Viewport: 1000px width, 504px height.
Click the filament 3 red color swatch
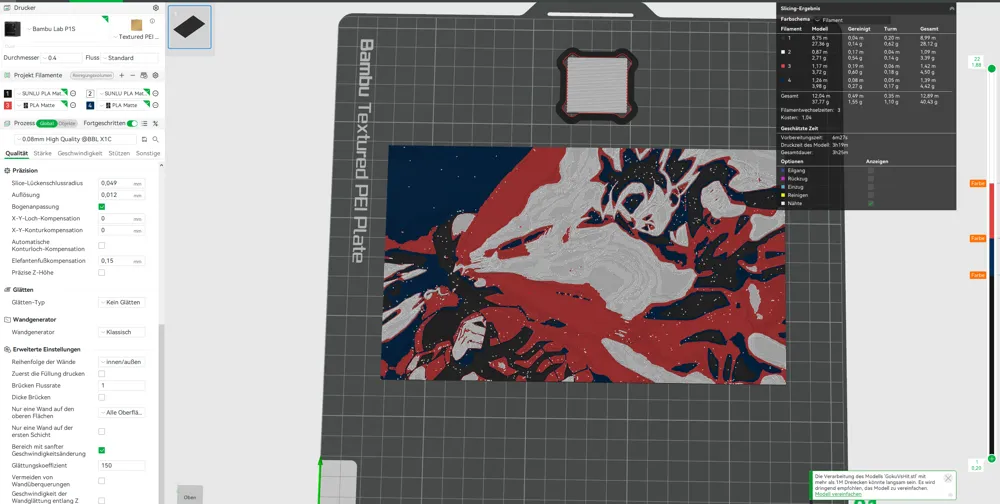pyautogui.click(x=8, y=105)
